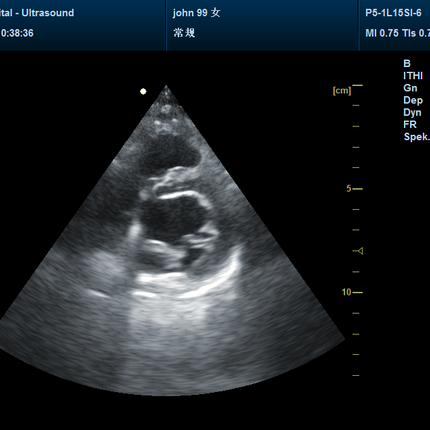Select the Gn gain parameter
The image size is (430, 430).
click(410, 88)
